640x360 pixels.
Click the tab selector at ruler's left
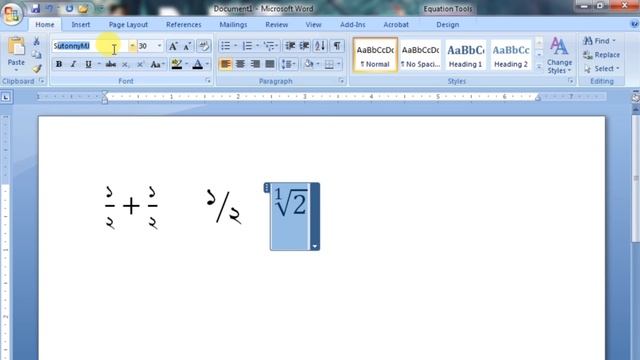(6, 97)
